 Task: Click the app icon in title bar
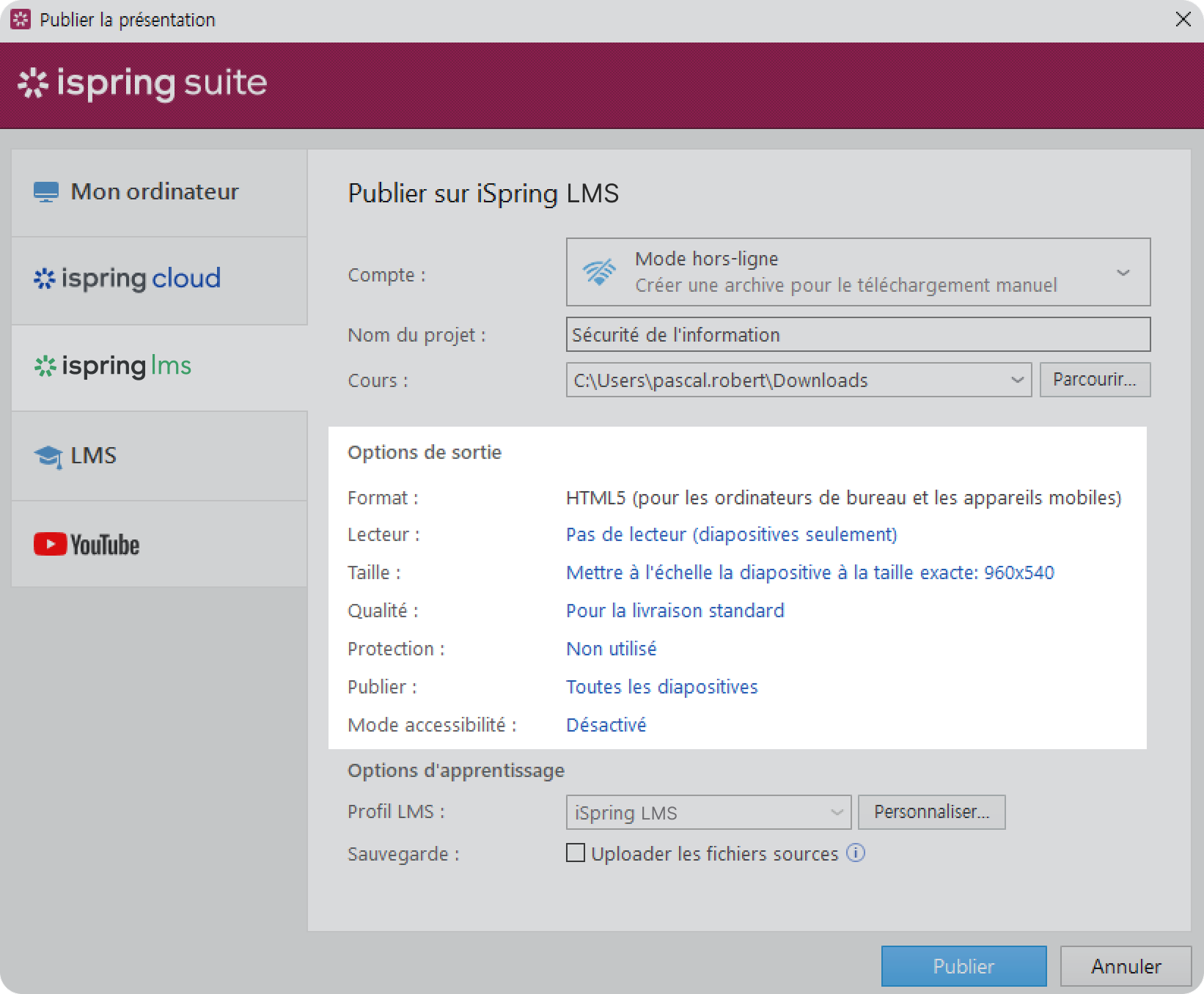click(x=21, y=20)
